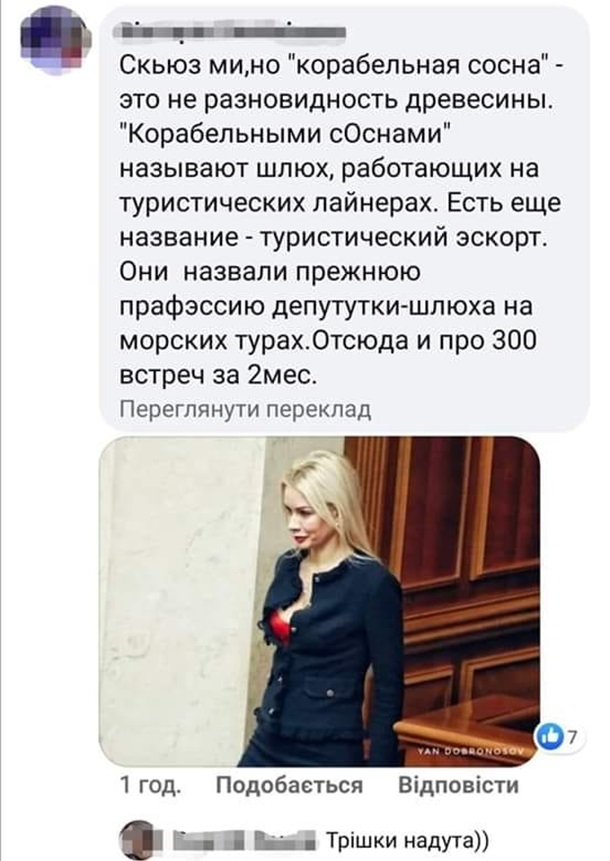Click the YAN DOBRONOSOV watermark on the photo
The image size is (610, 861).
(473, 753)
